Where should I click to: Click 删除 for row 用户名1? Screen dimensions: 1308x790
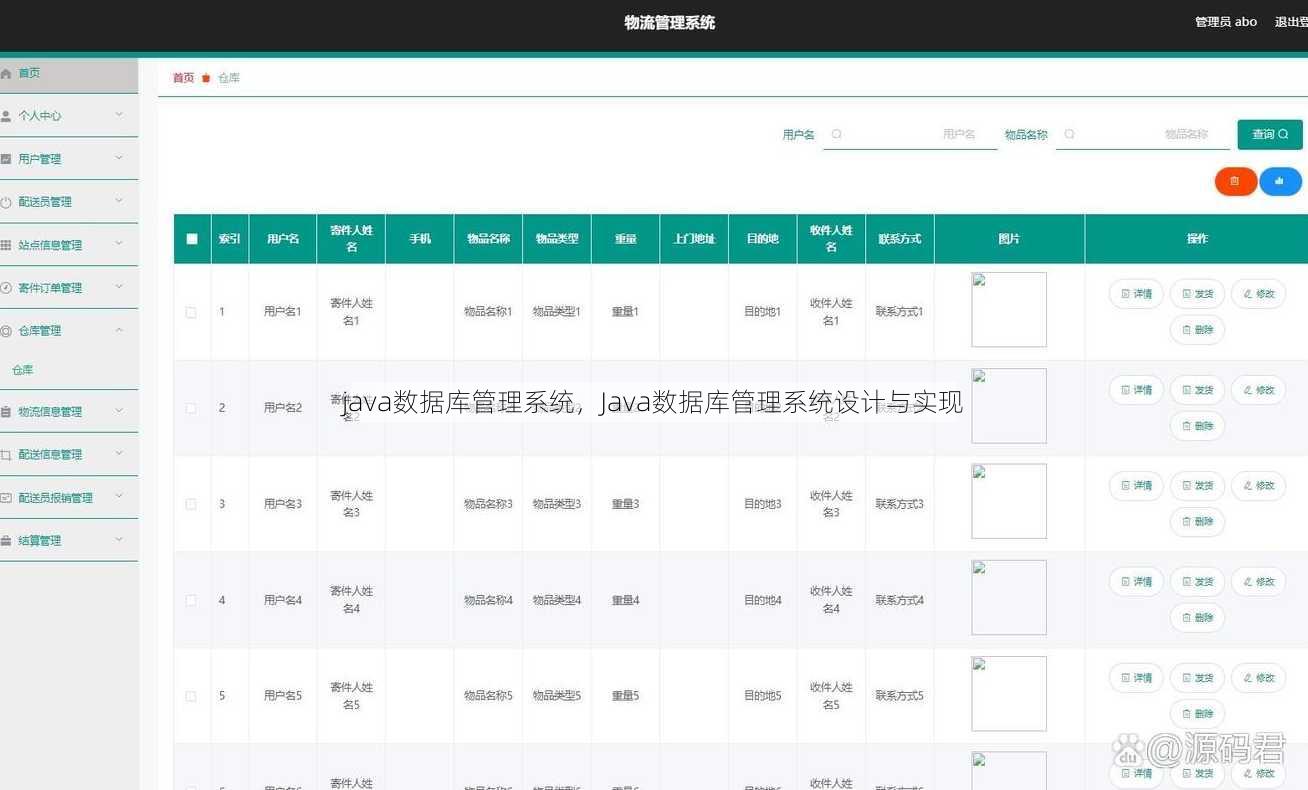tap(1197, 330)
